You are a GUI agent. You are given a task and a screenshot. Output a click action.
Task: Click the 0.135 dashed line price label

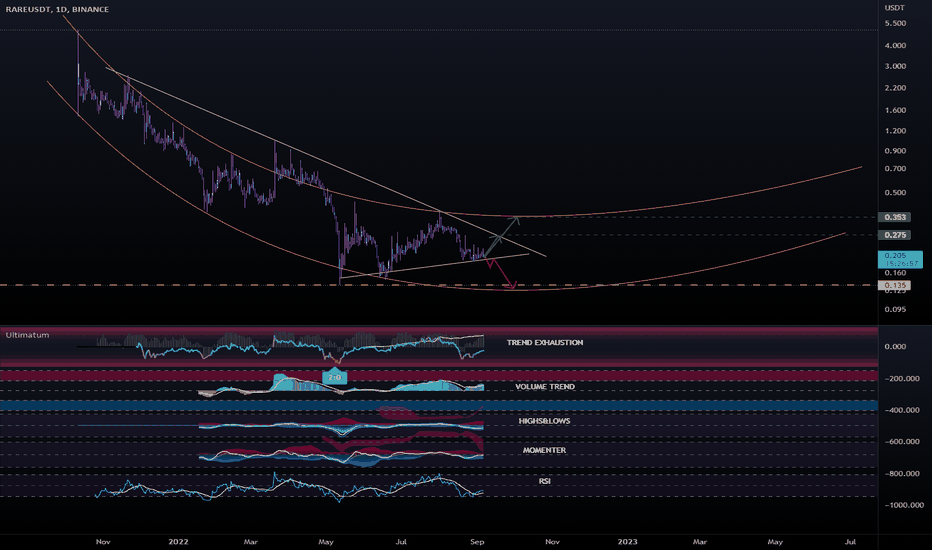895,285
